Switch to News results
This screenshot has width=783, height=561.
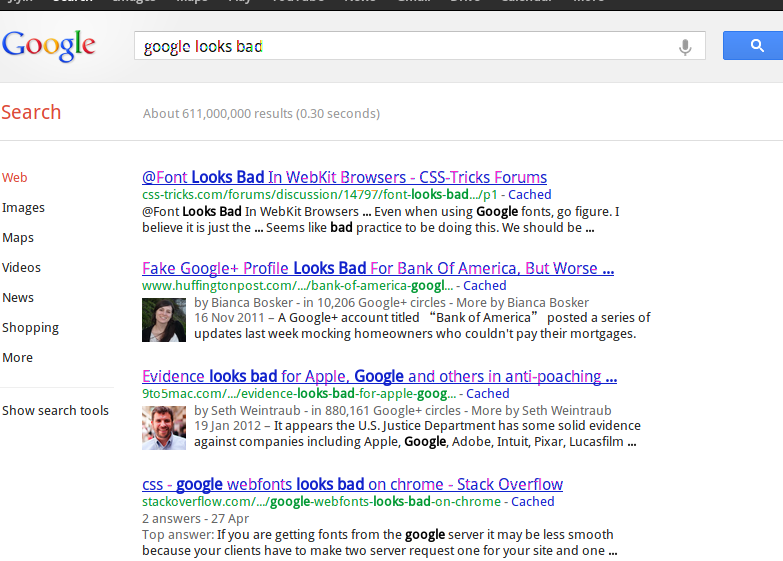17,297
